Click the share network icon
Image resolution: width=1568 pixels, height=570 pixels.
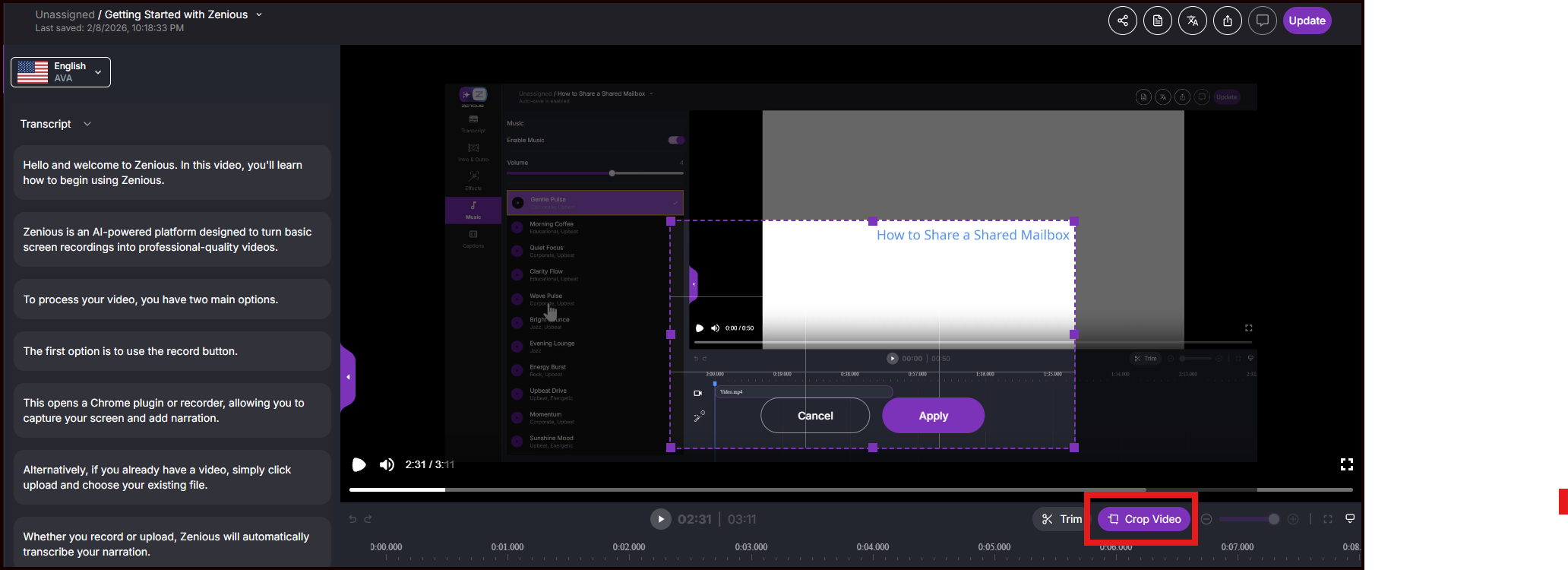coord(1122,21)
